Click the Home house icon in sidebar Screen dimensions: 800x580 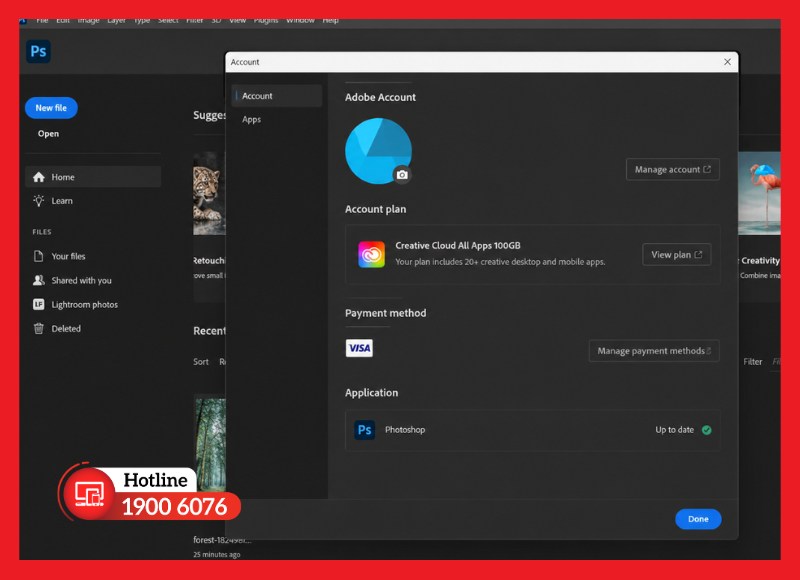[x=39, y=177]
